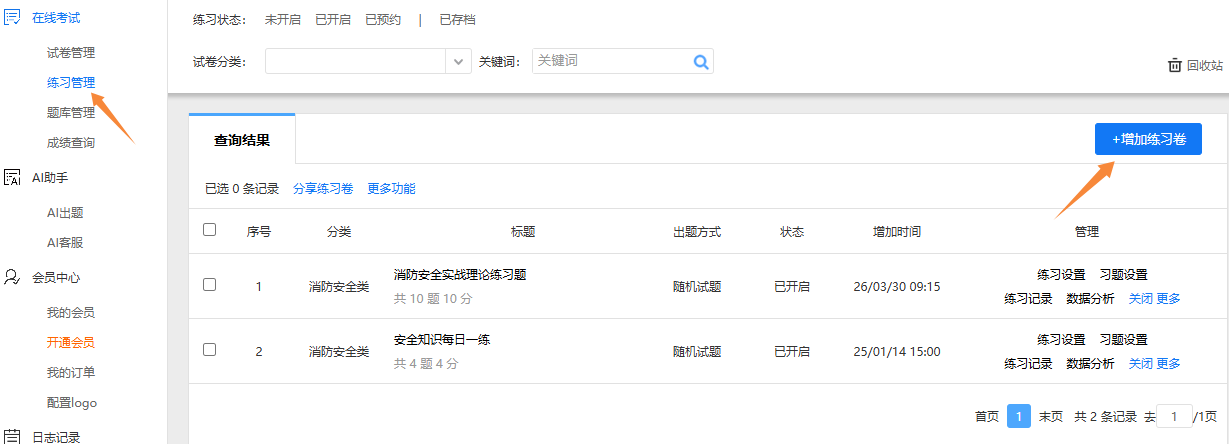Open 我的会员 in the sidebar
This screenshot has width=1229, height=444.
[71, 312]
